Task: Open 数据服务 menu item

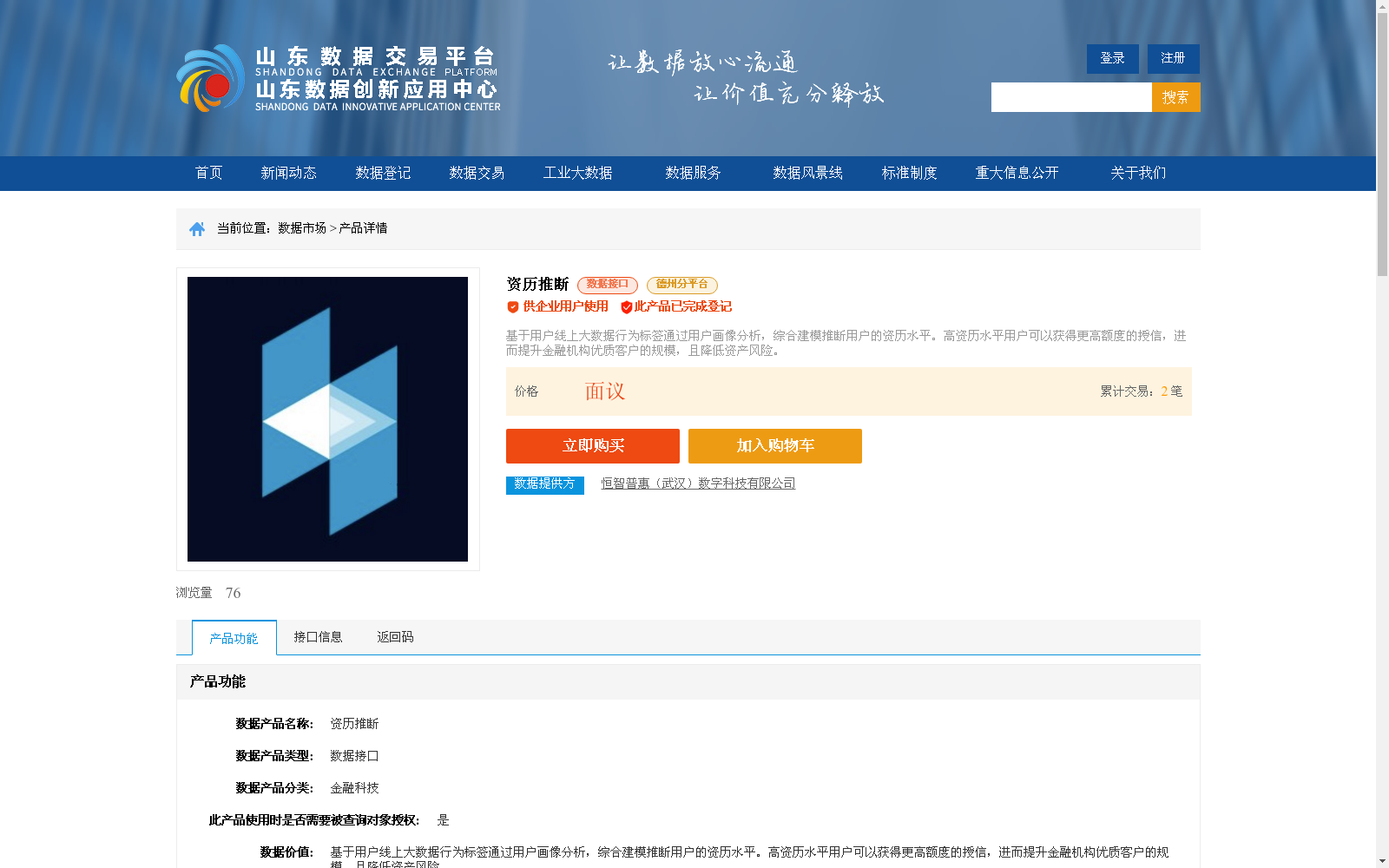Action: coord(694,173)
